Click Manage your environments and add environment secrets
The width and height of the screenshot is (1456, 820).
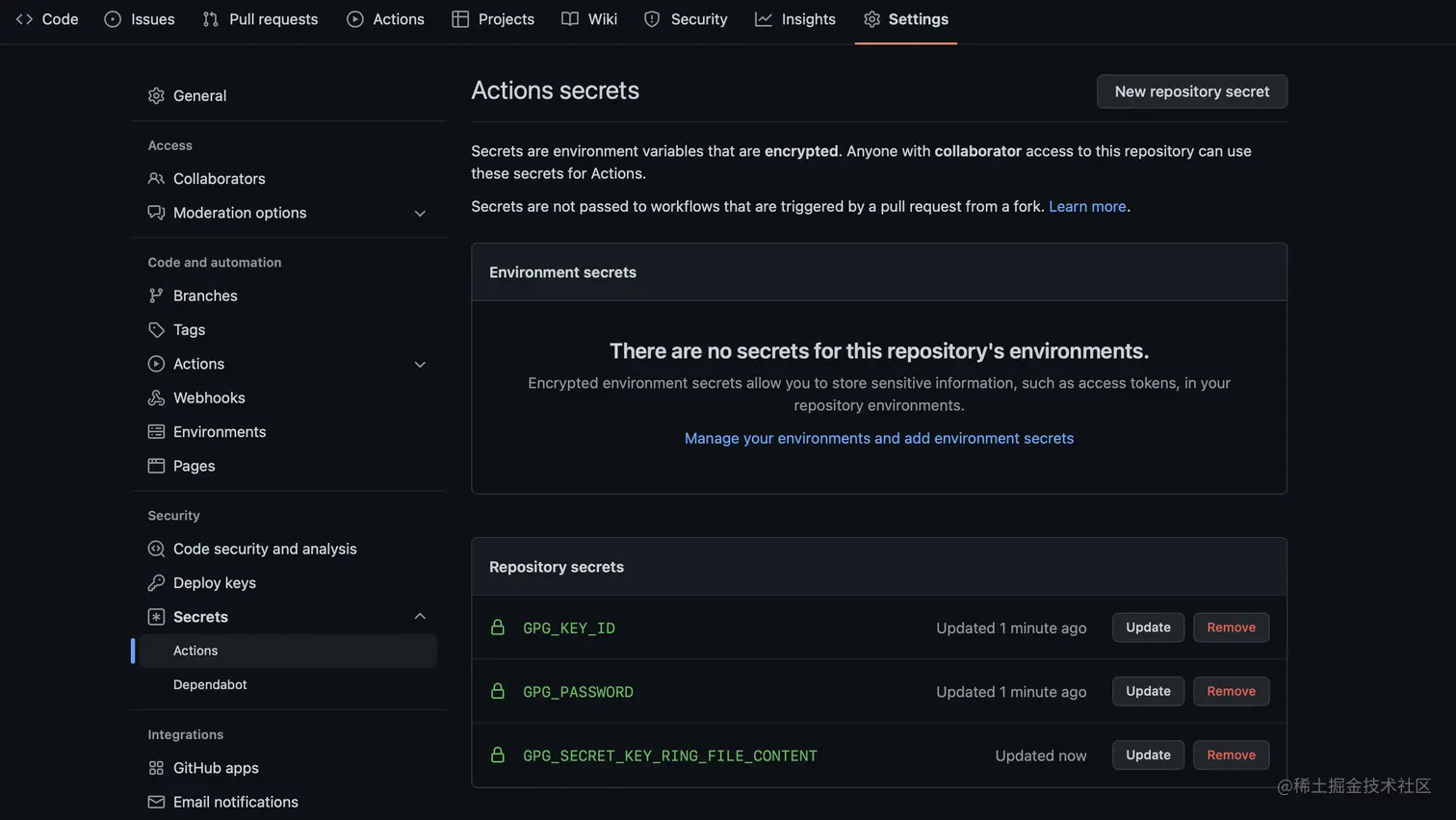click(x=879, y=438)
